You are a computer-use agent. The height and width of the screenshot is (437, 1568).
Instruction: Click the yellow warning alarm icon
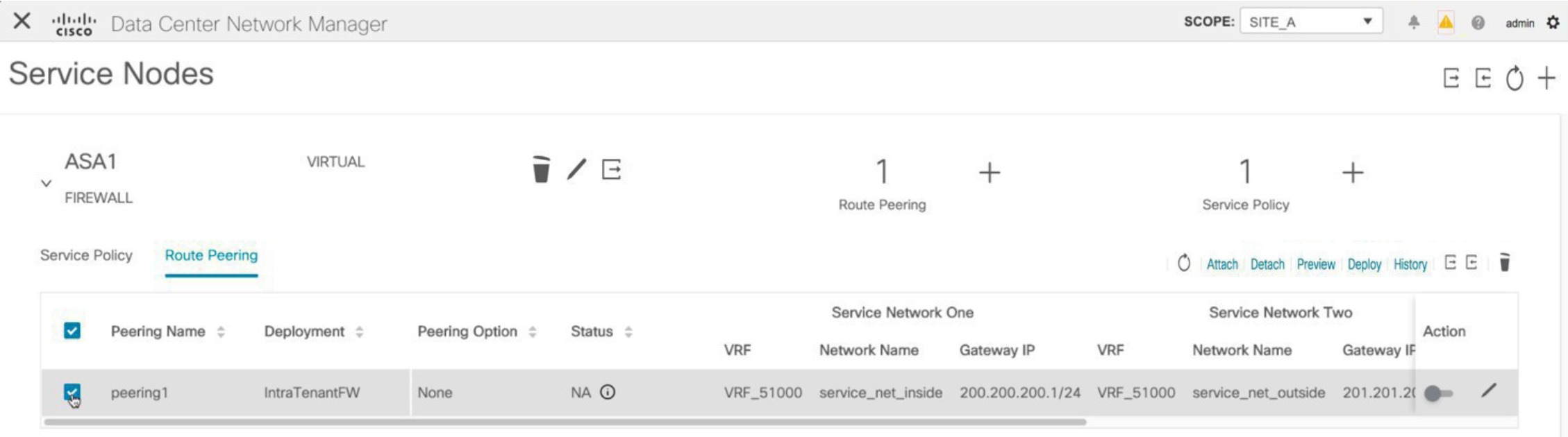(x=1446, y=22)
